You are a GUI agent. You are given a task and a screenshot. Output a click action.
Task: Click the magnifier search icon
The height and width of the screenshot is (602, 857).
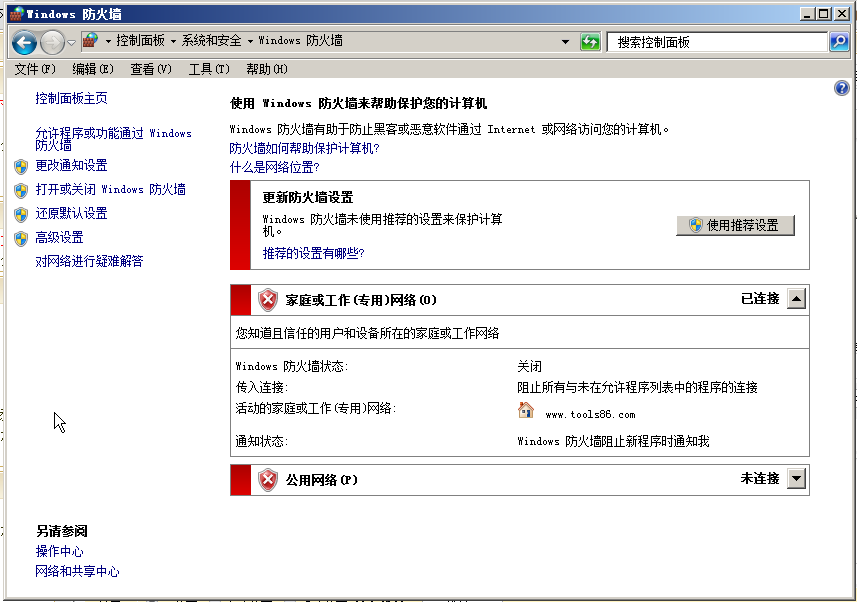click(838, 42)
